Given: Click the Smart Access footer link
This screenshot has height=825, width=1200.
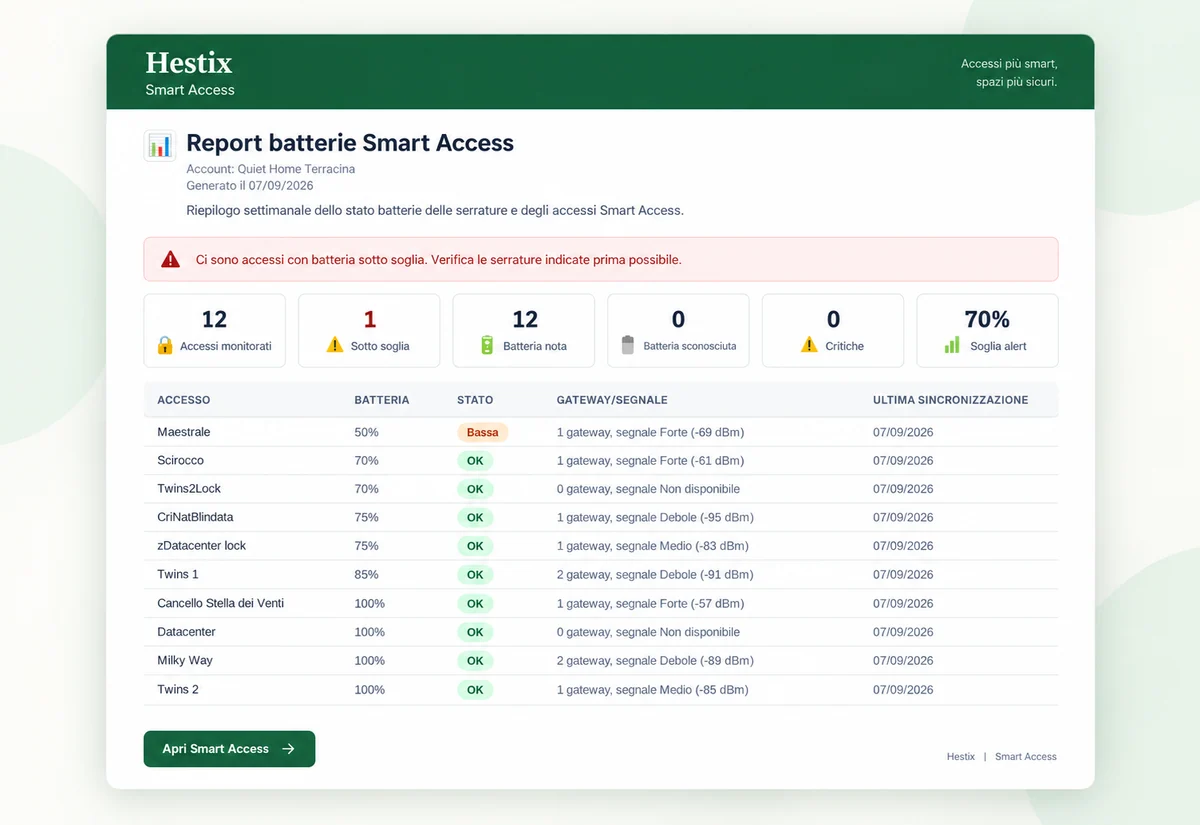Looking at the screenshot, I should click(1026, 757).
